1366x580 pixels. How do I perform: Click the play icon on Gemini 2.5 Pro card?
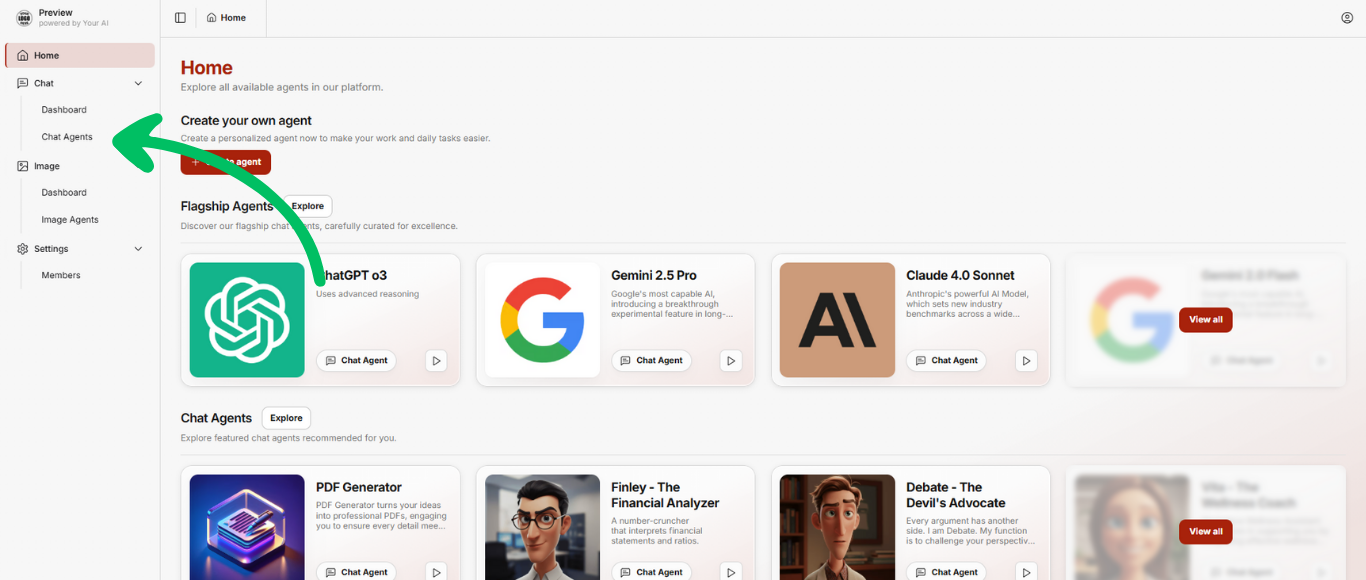pos(731,360)
